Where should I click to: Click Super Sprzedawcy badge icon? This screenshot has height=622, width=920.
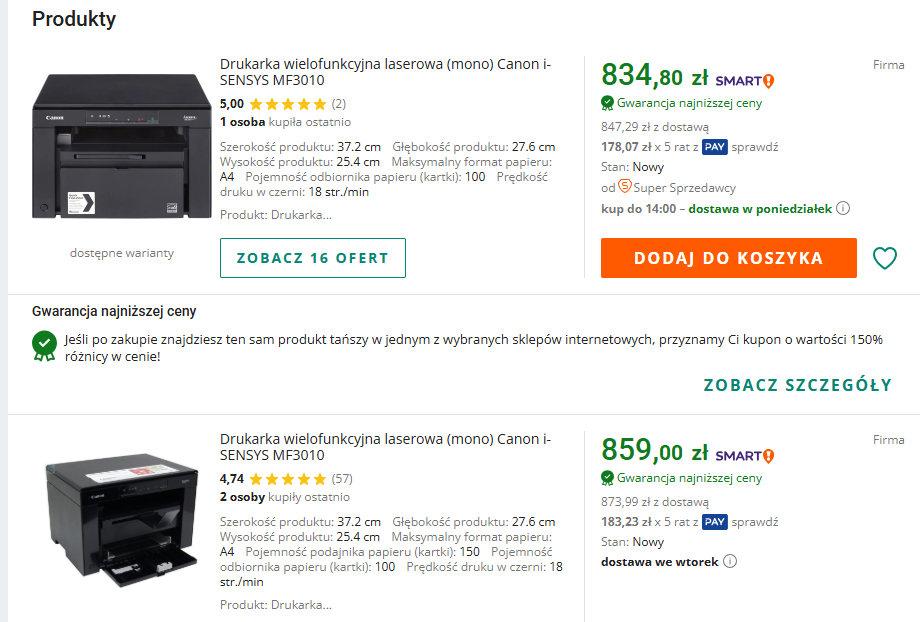point(625,187)
